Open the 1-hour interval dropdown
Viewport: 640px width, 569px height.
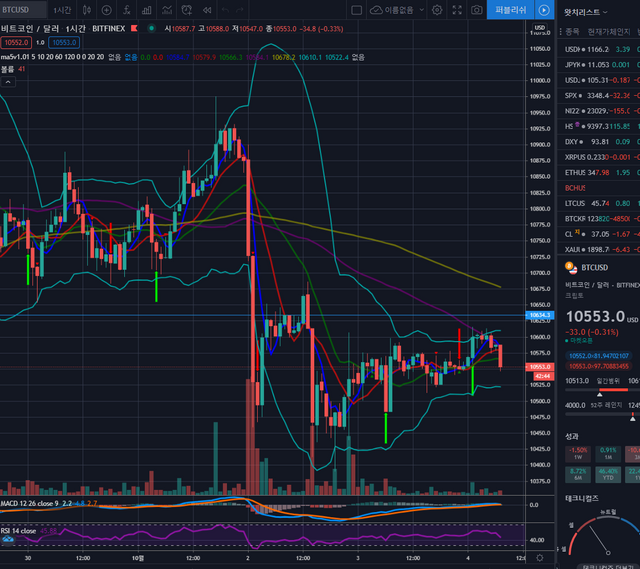tap(62, 10)
